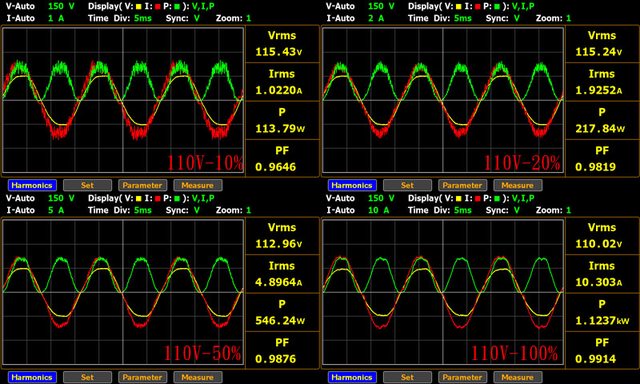Click the Irms 4.8964A measurement
This screenshot has width=640, height=384.
(x=282, y=274)
